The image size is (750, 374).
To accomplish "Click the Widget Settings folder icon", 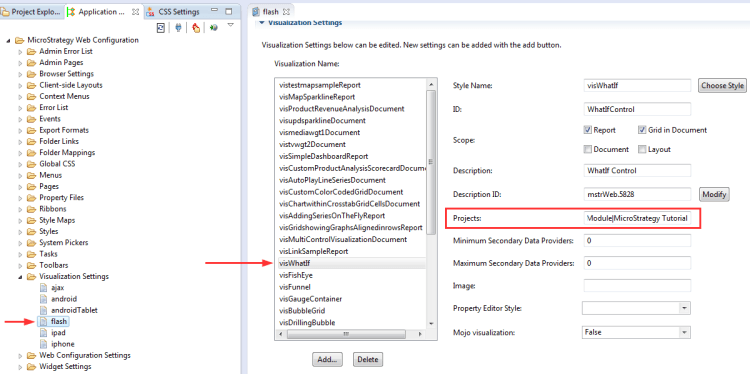I will (32, 367).
